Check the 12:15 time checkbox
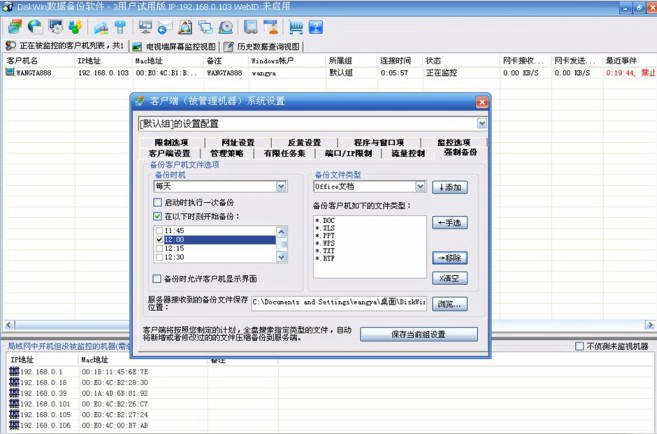The height and width of the screenshot is (434, 657). [159, 248]
